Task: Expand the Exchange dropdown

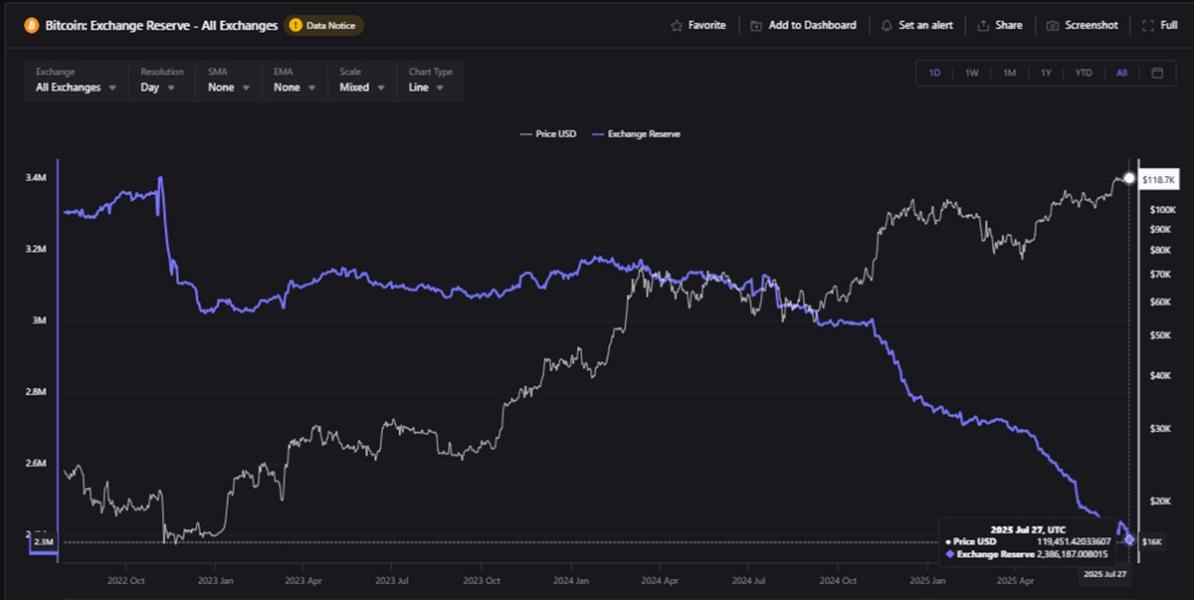Action: tap(76, 87)
